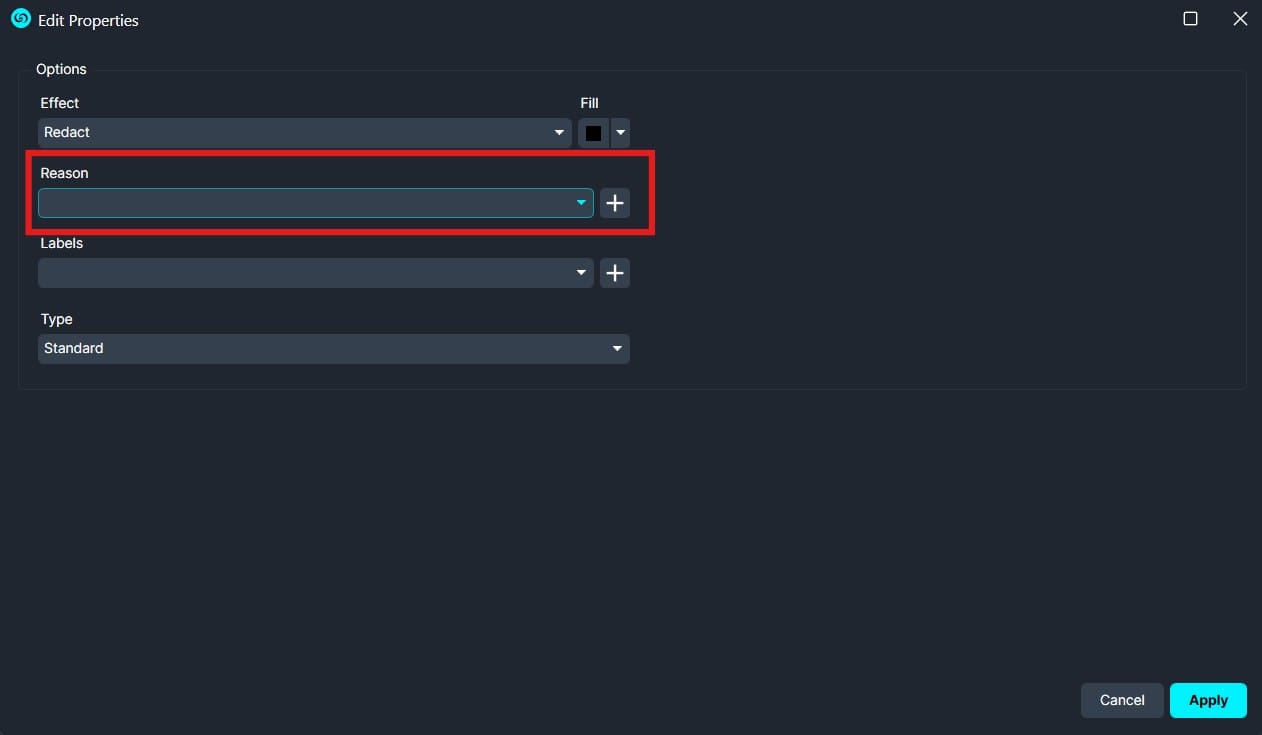The width and height of the screenshot is (1262, 735).
Task: Open the Fill color dropdown arrow
Action: click(x=620, y=133)
